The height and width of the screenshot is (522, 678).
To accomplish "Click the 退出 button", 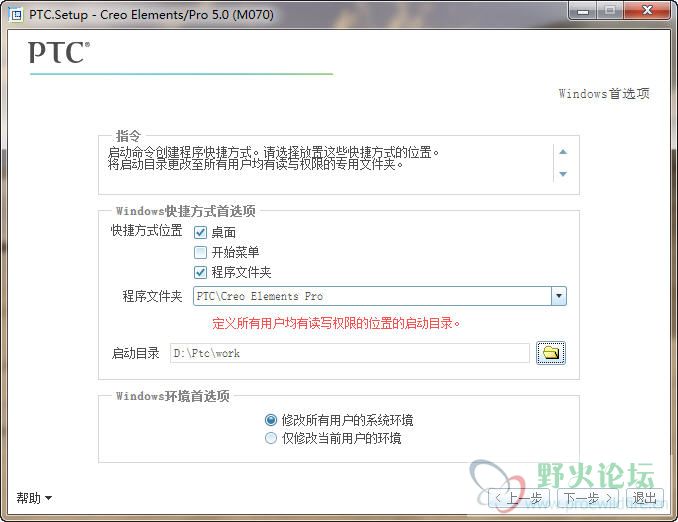I will coord(645,498).
